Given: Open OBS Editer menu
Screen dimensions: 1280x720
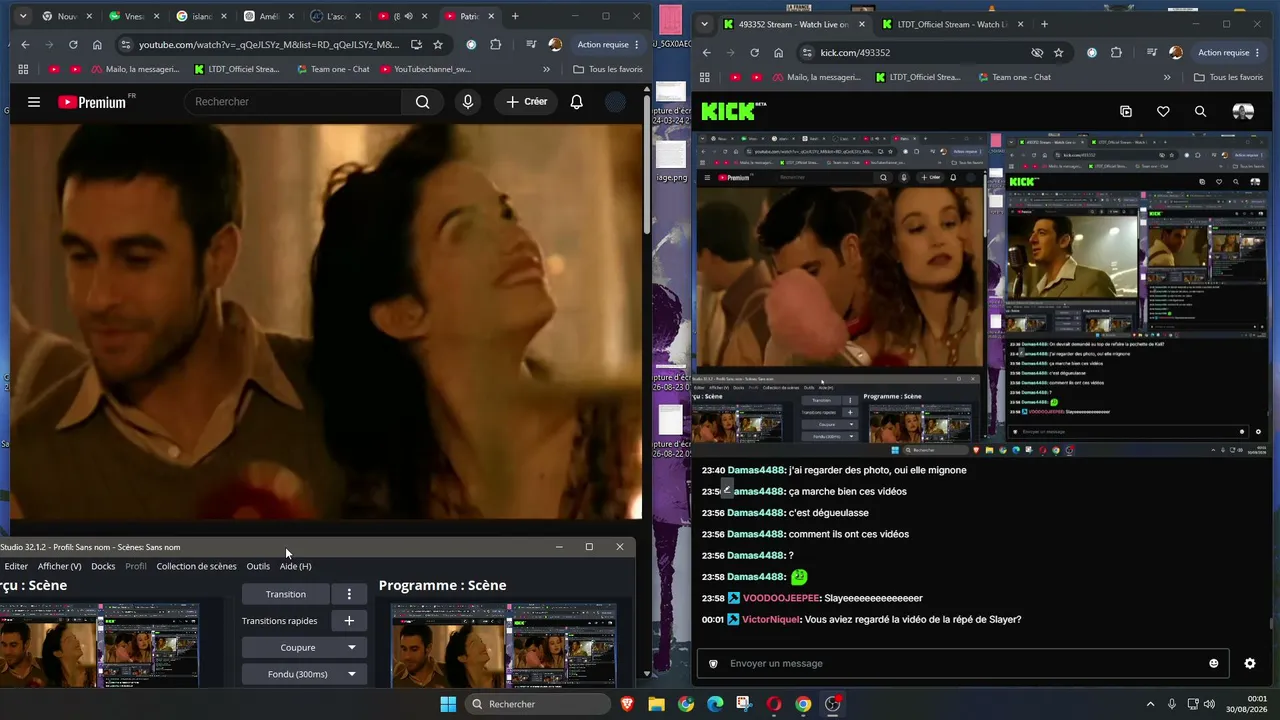Looking at the screenshot, I should pyautogui.click(x=16, y=566).
